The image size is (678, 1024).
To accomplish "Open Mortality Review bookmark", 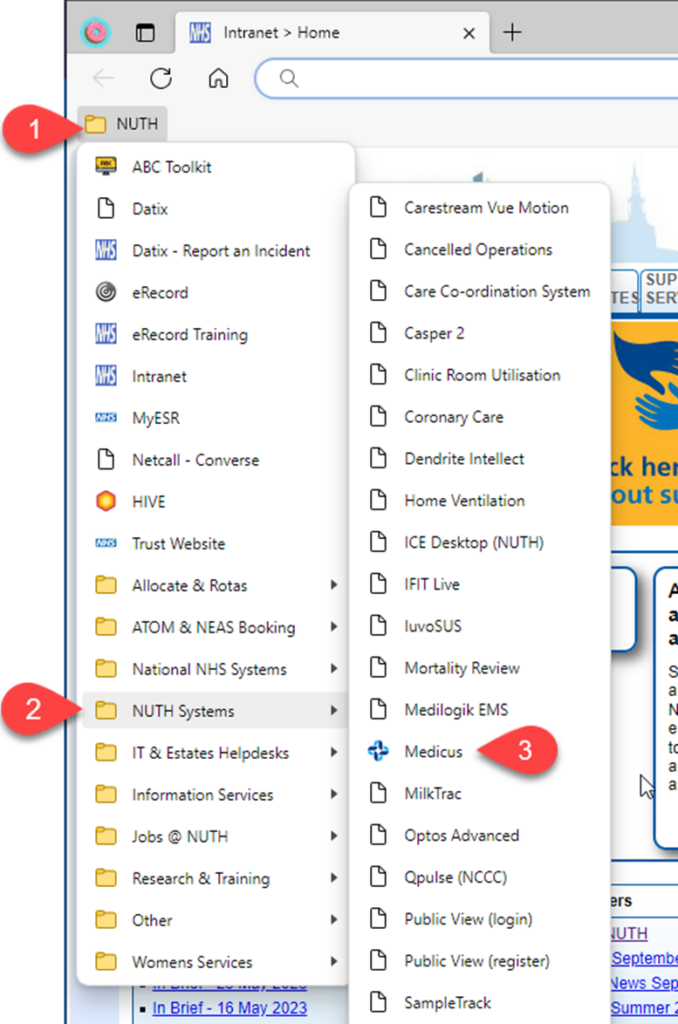I will pyautogui.click(x=479, y=667).
